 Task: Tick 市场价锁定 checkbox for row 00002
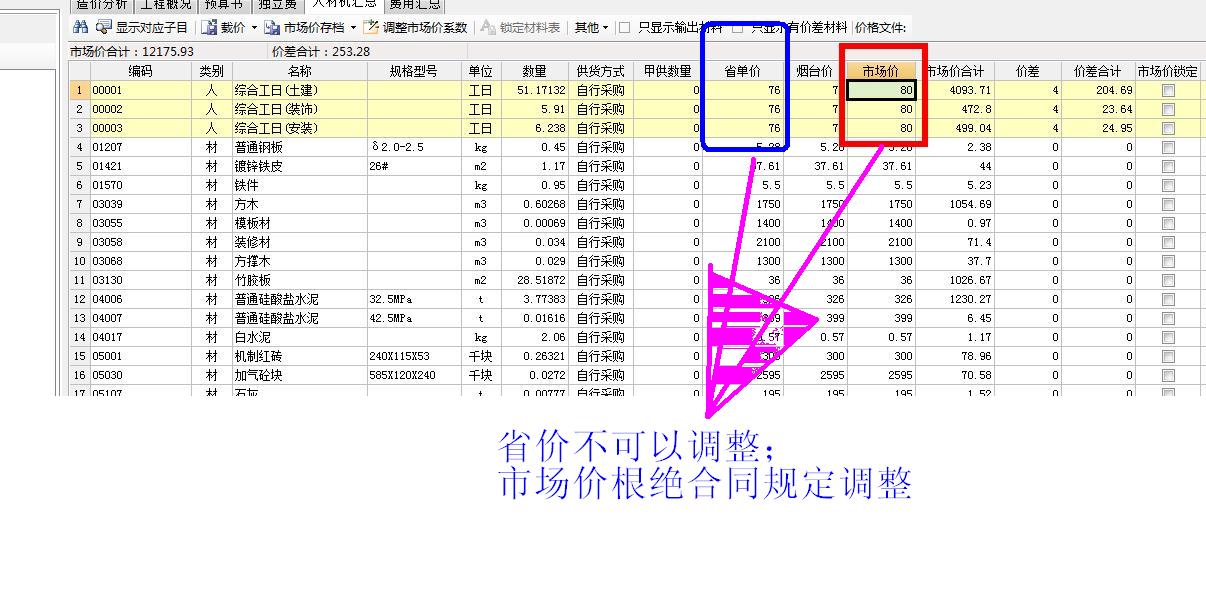click(1168, 109)
